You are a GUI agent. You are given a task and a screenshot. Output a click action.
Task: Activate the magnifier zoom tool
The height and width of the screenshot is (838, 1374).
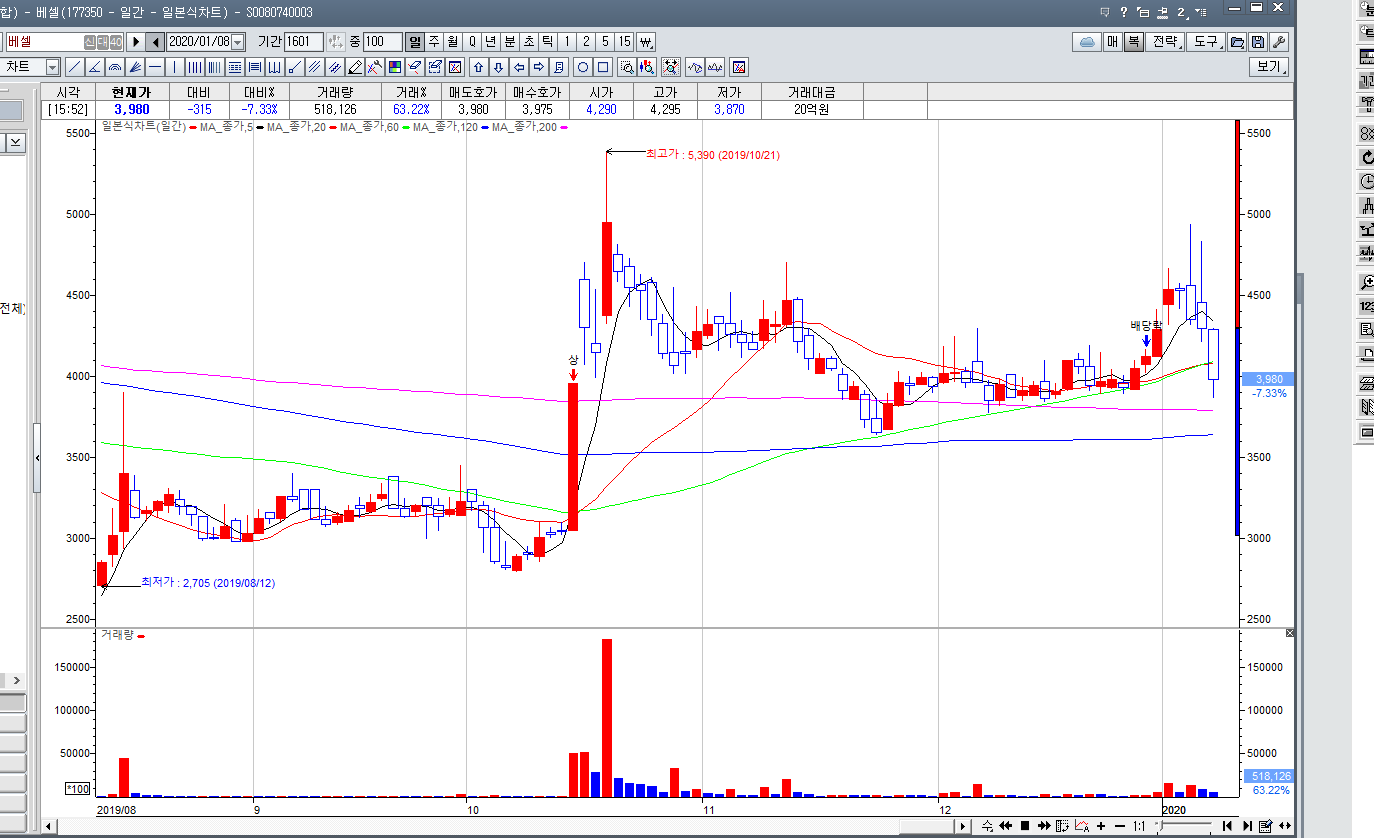pos(627,67)
